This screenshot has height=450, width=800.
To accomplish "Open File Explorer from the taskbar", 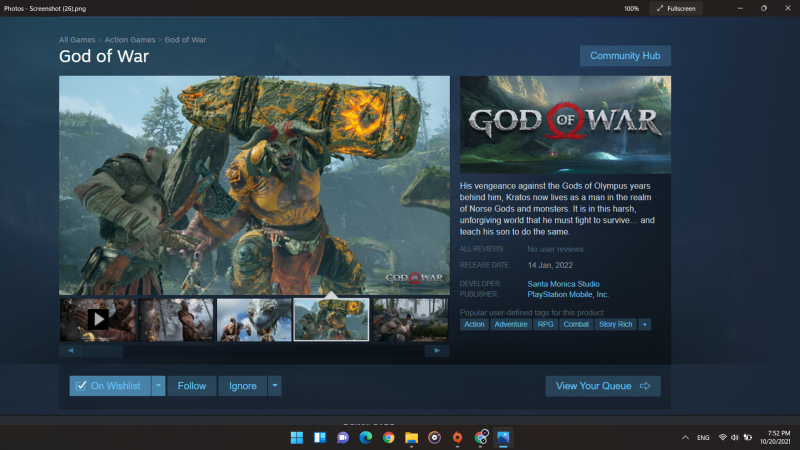I will [x=411, y=437].
